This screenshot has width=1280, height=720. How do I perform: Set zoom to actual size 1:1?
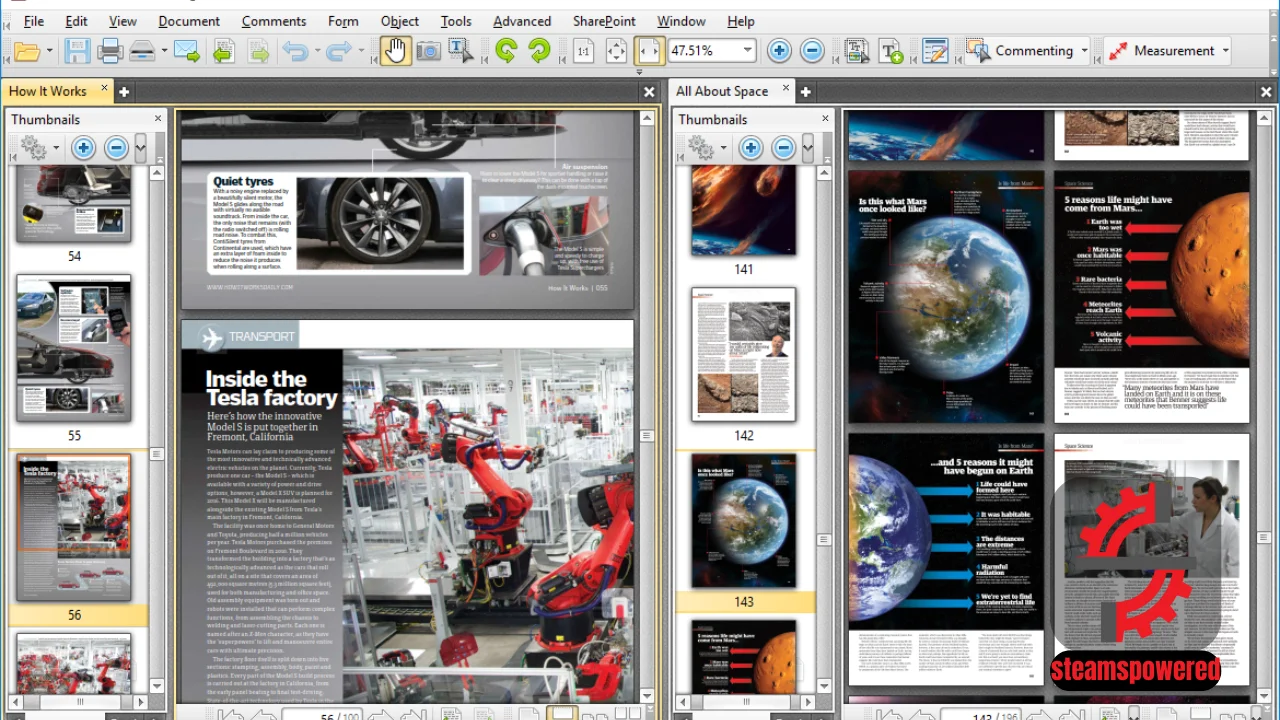(584, 51)
